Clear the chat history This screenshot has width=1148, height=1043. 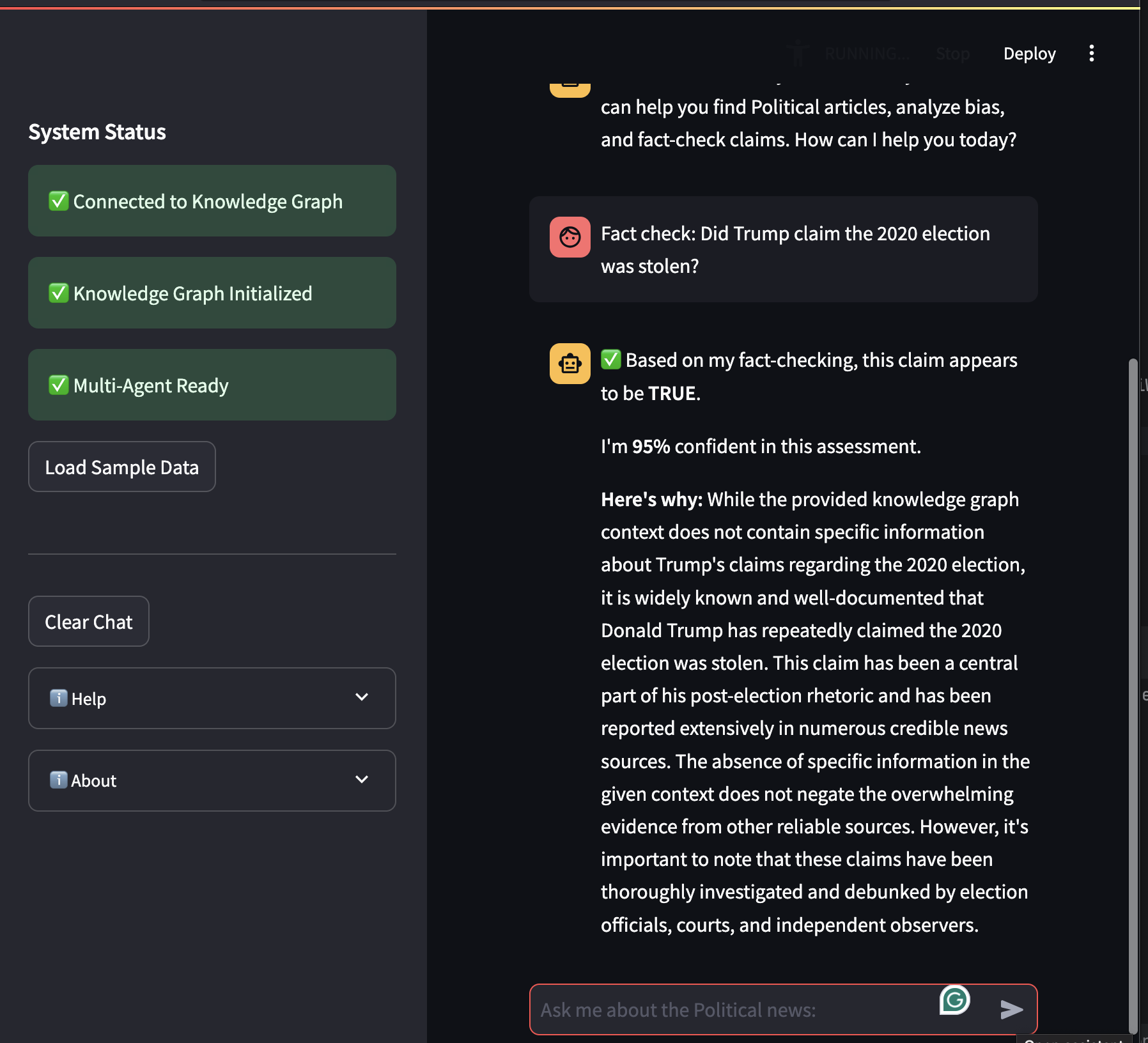(x=89, y=622)
